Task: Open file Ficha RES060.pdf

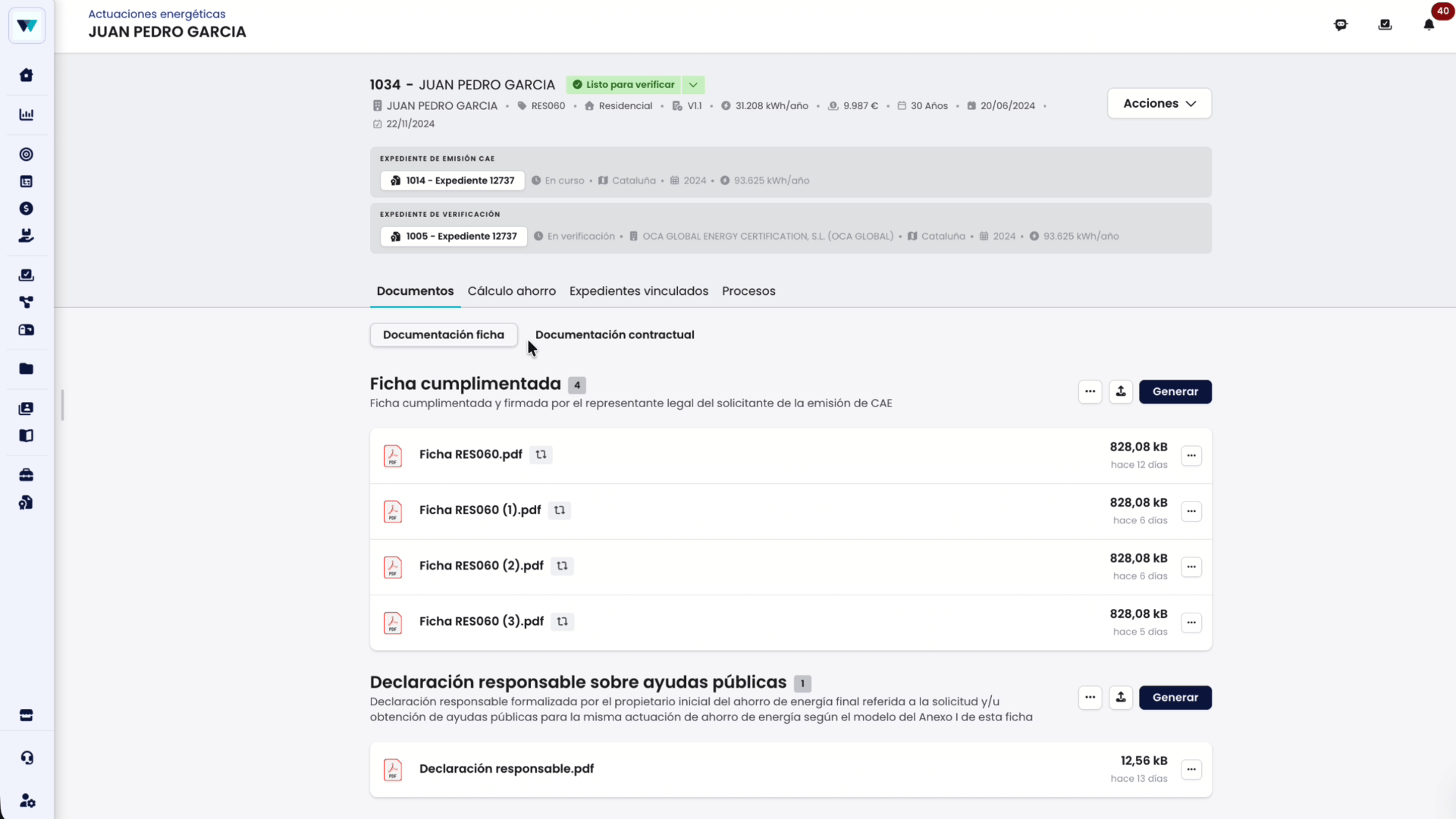Action: coord(471,454)
